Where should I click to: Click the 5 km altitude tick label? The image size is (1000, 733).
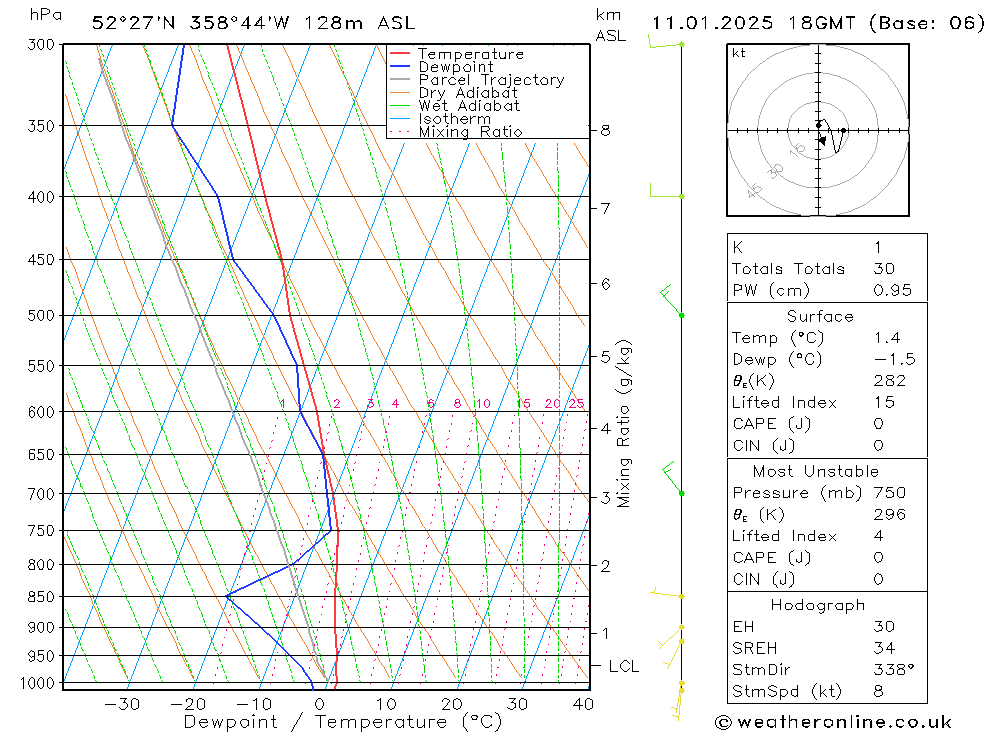tap(605, 357)
